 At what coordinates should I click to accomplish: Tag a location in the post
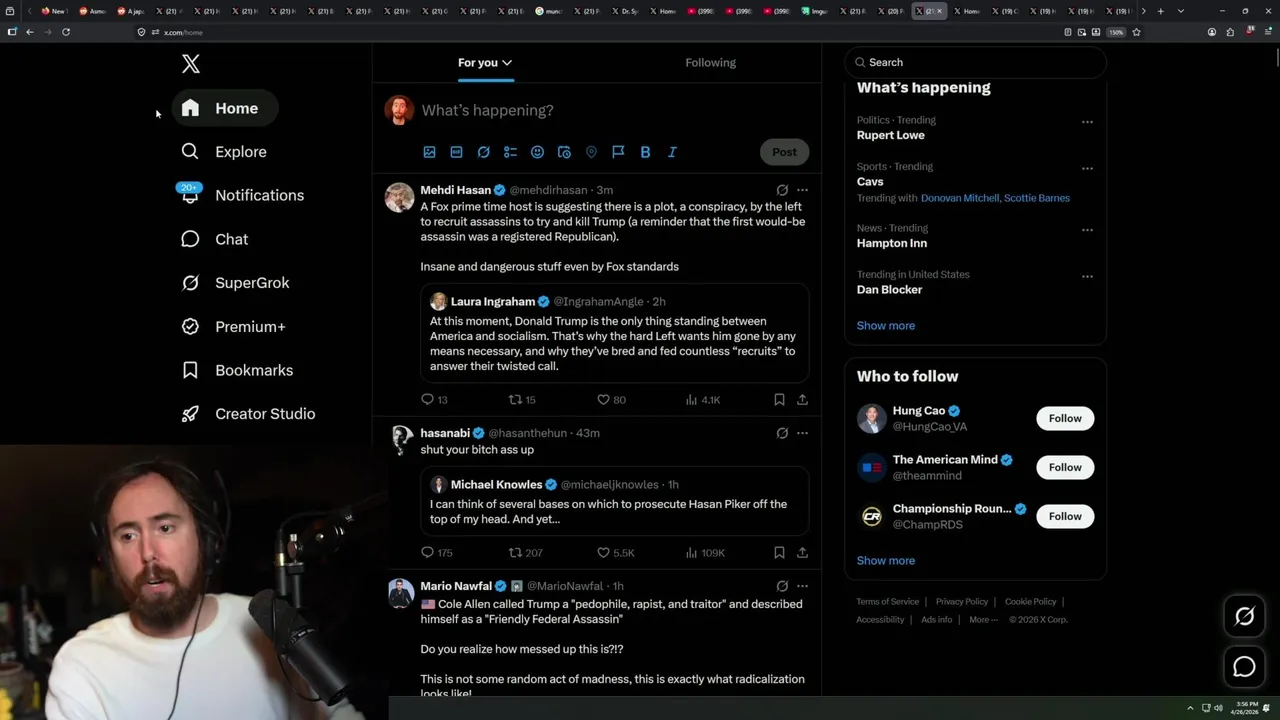591,152
